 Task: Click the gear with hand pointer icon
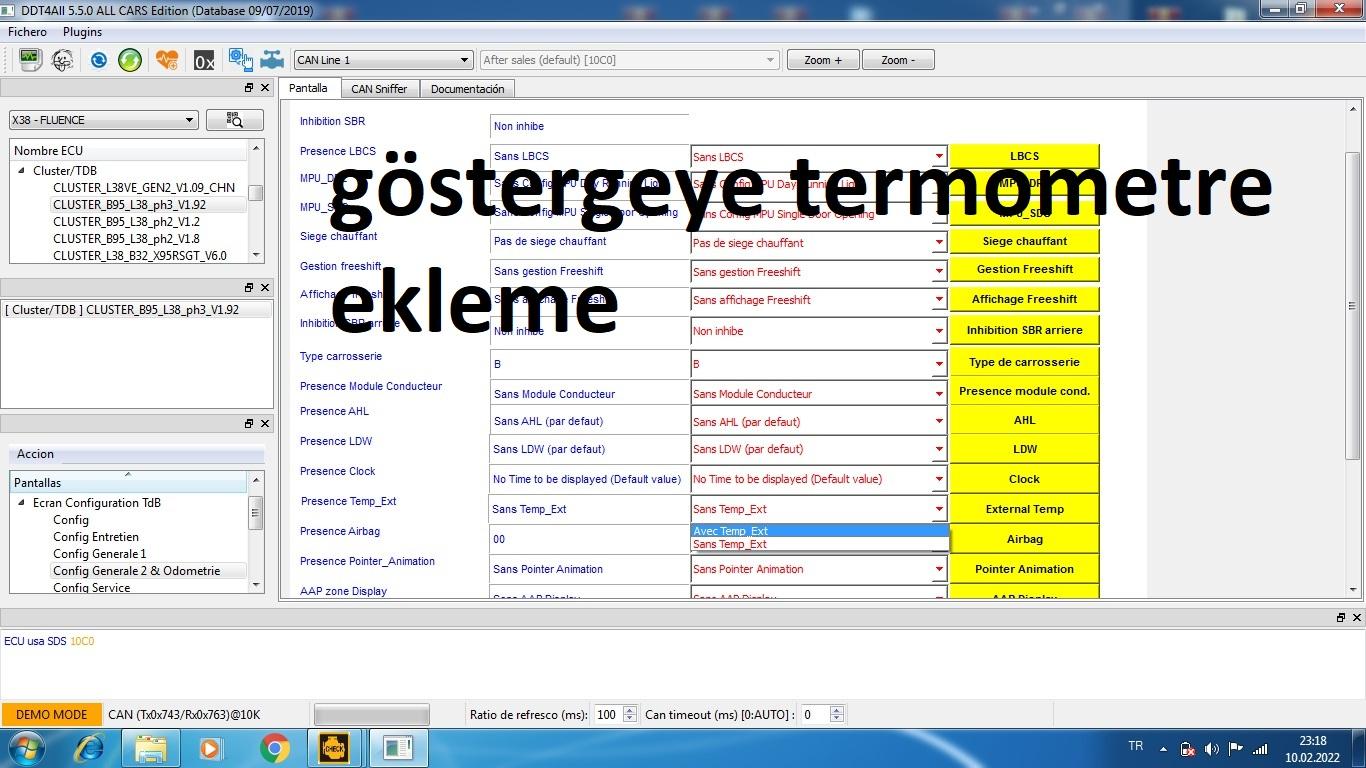tap(240, 60)
